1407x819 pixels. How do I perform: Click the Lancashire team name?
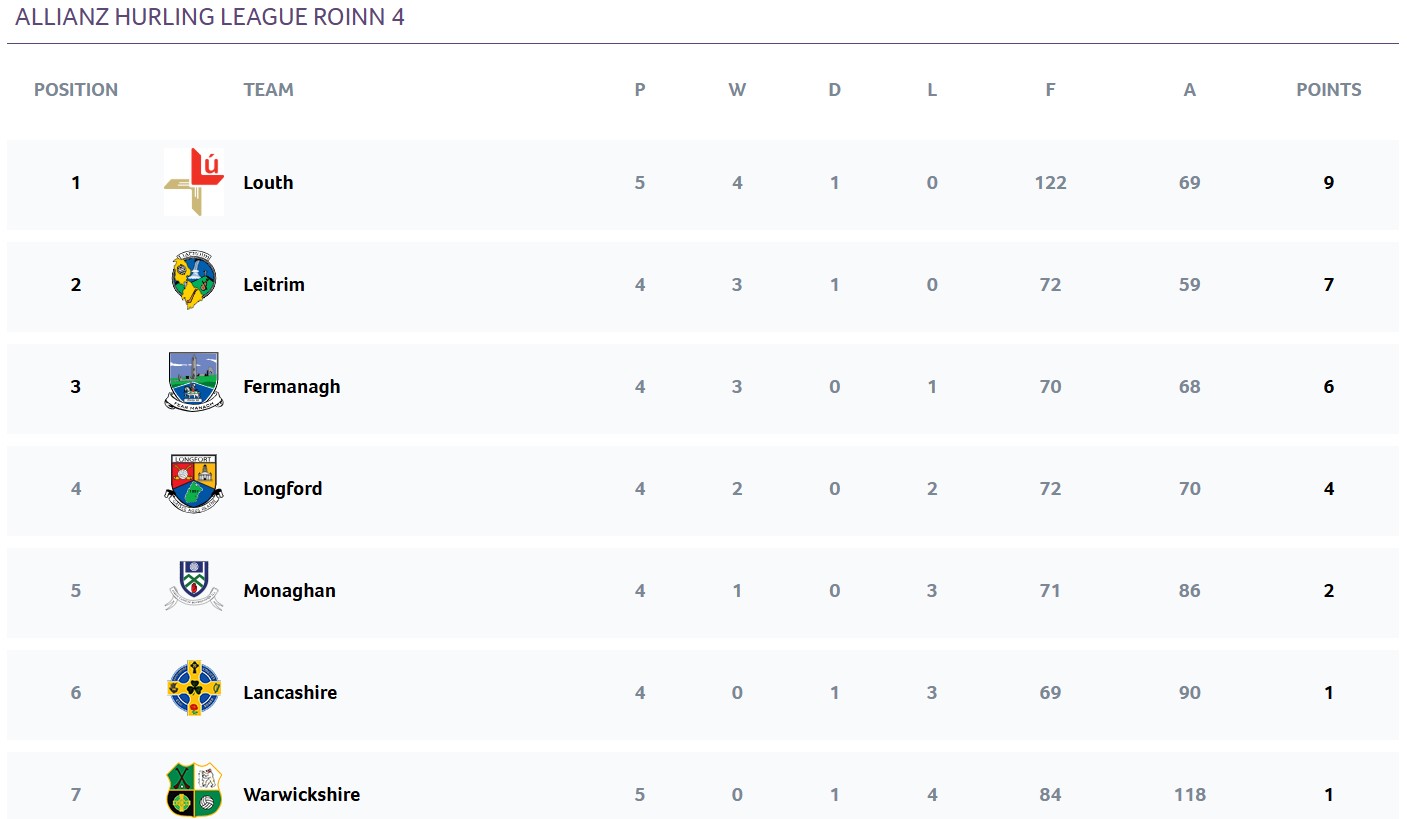(290, 693)
